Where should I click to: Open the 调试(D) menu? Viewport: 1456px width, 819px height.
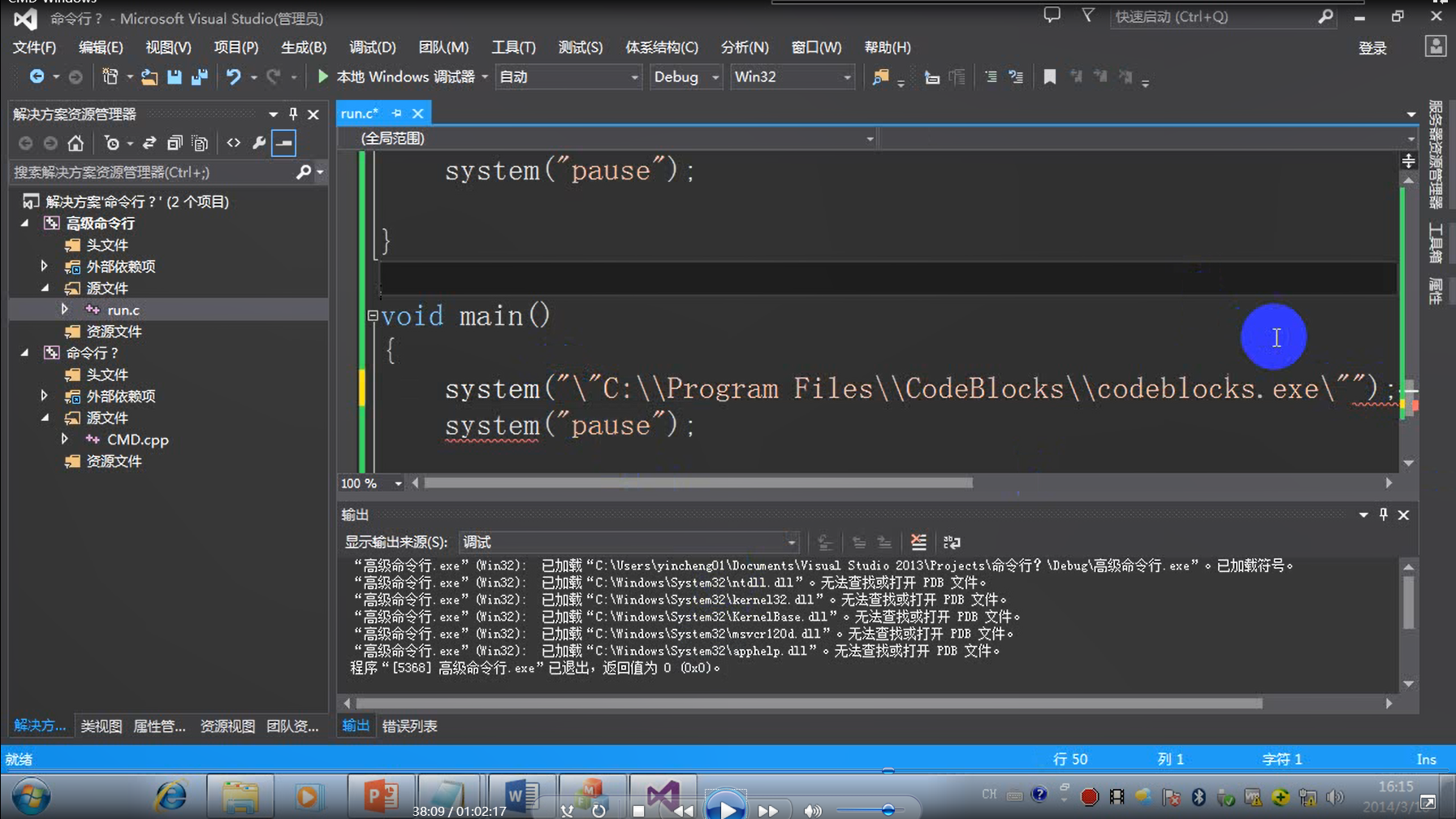(373, 47)
